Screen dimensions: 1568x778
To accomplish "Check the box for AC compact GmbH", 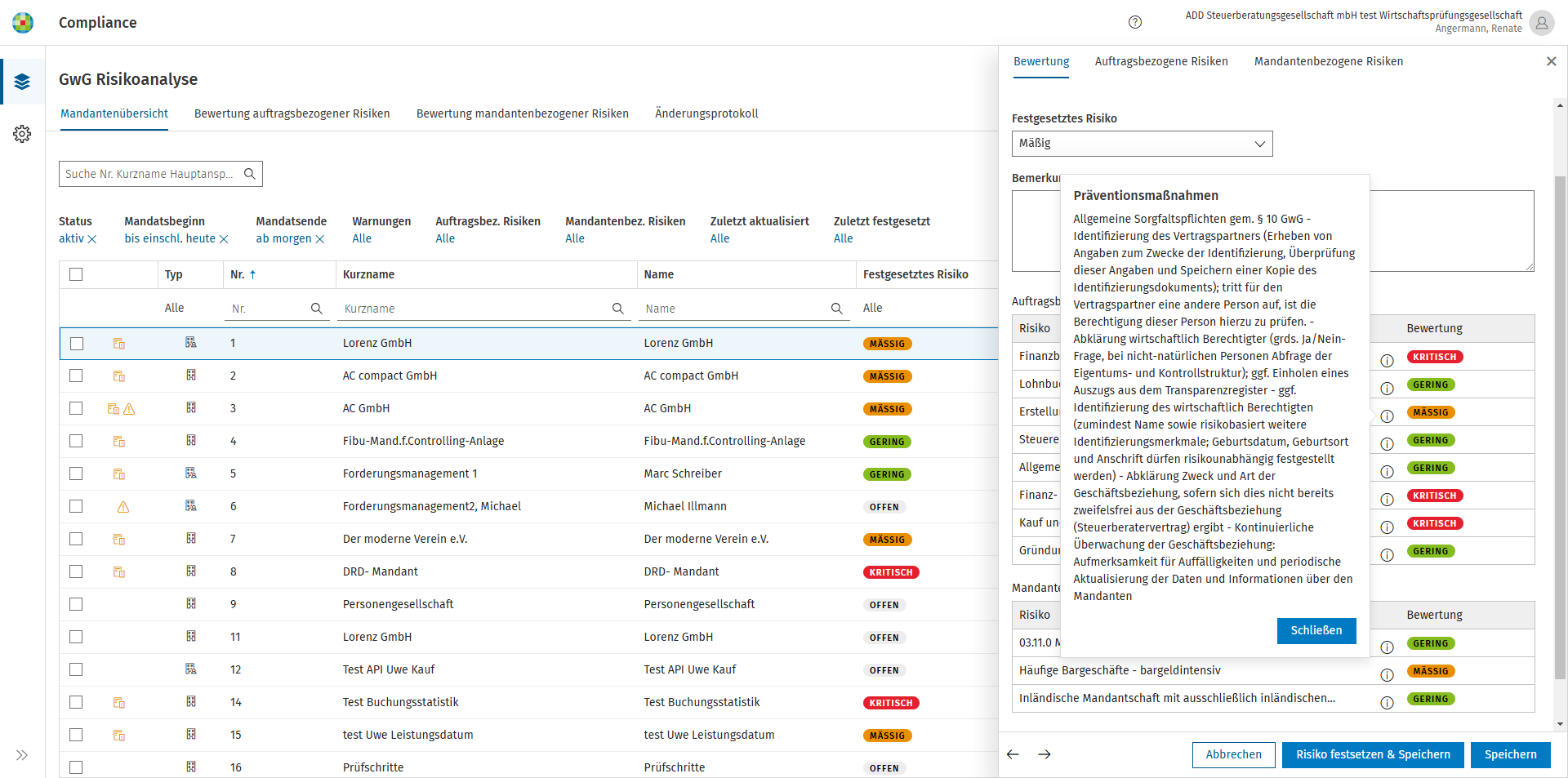I will coord(76,376).
